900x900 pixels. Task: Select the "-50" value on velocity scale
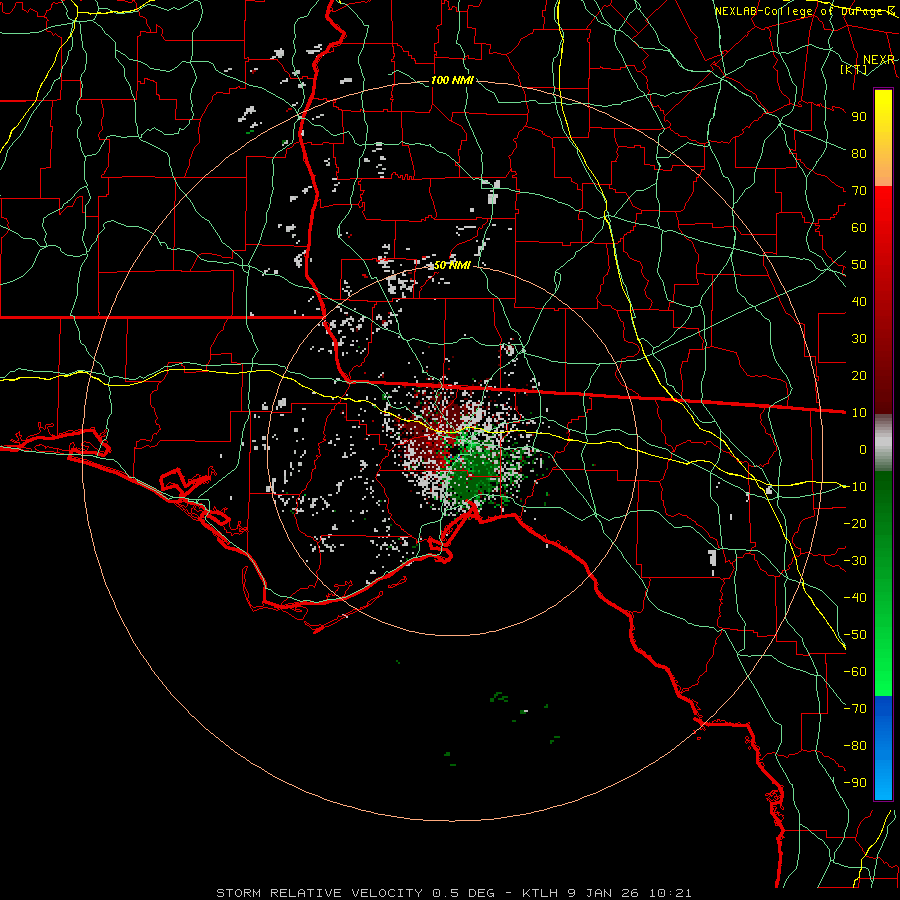click(855, 635)
